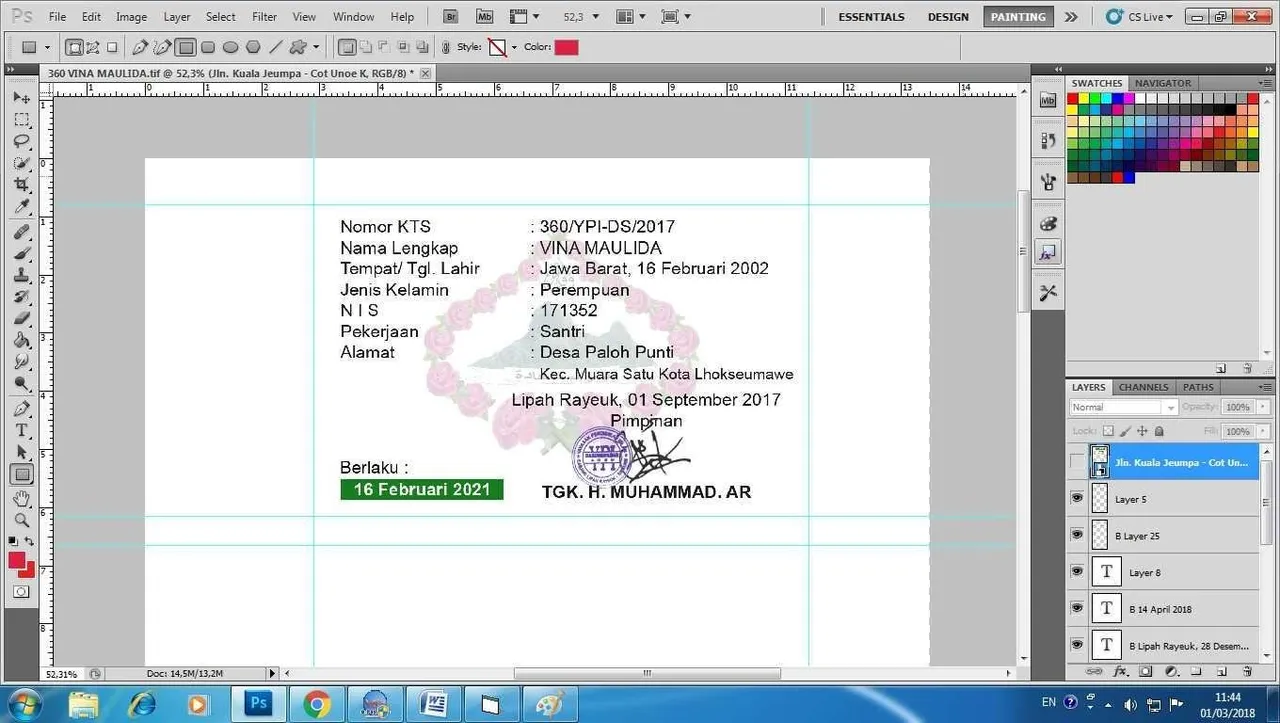This screenshot has height=723, width=1280.
Task: Select the Lasso tool
Action: [21, 141]
